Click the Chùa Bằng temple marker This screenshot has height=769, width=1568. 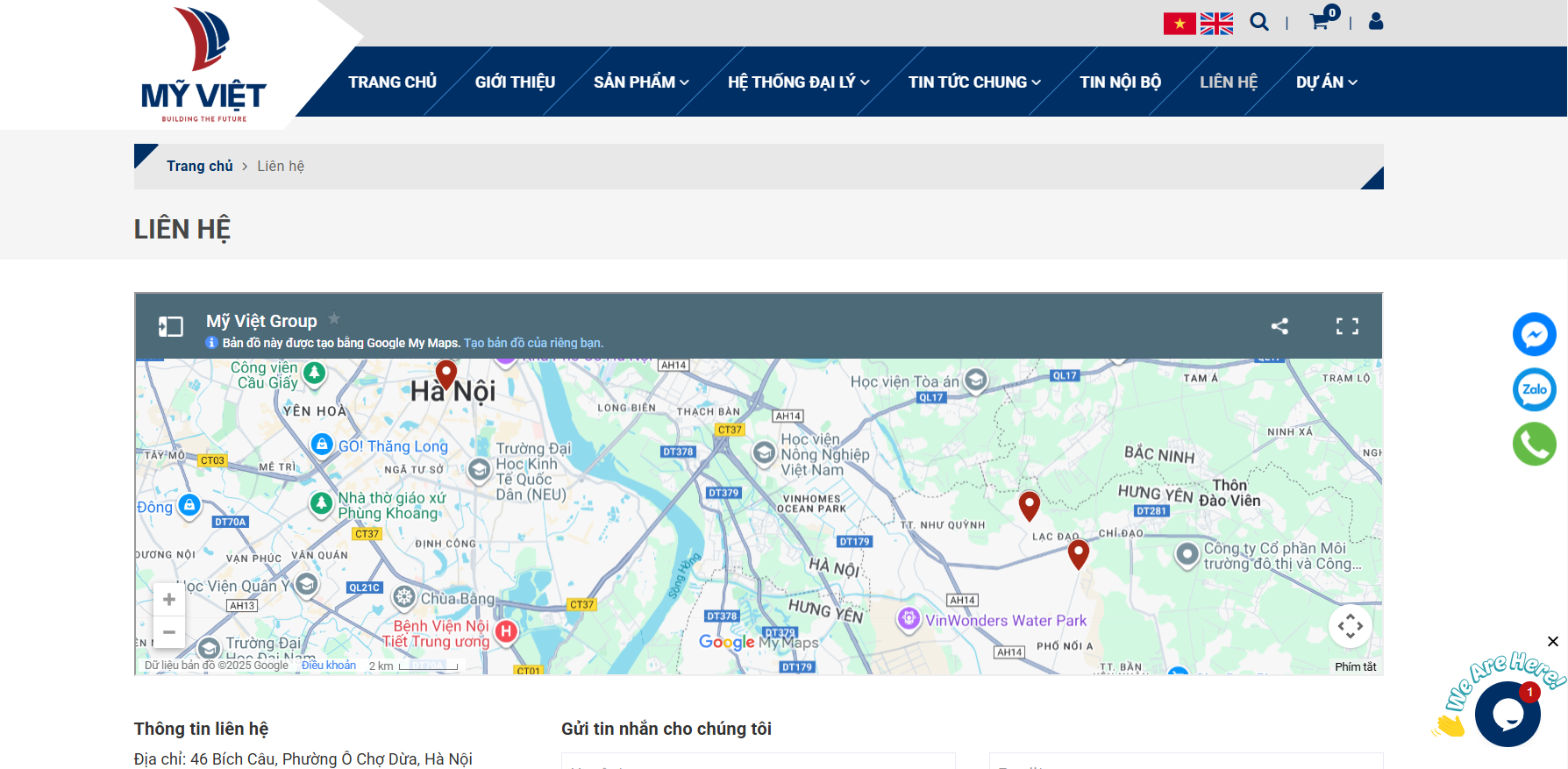[x=403, y=598]
